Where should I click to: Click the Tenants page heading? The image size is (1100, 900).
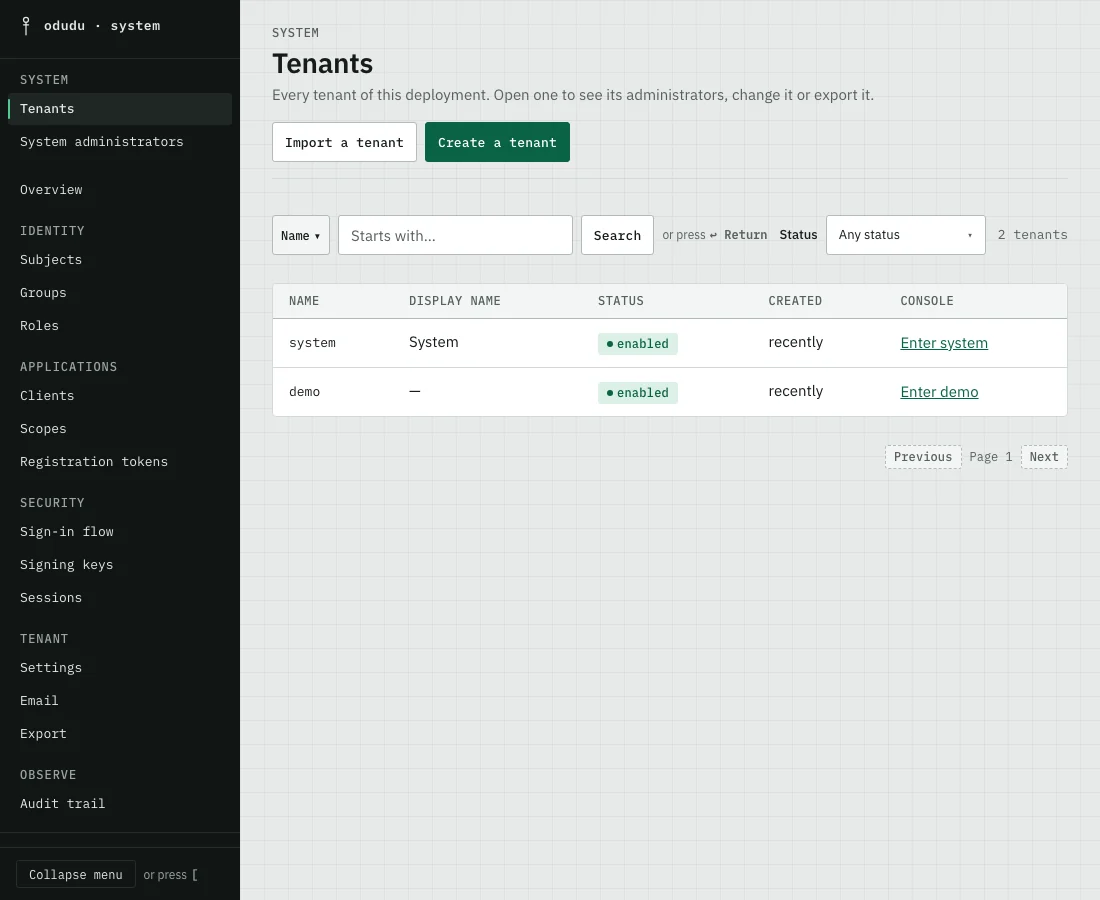(323, 64)
